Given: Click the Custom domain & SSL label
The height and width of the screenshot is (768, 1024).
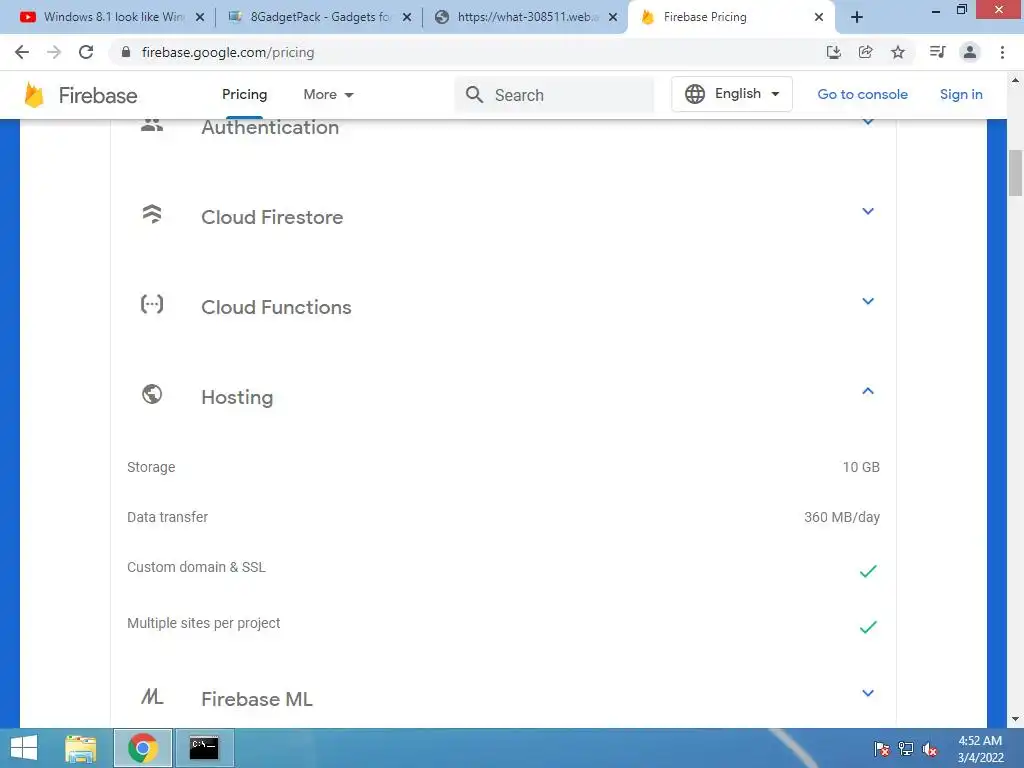Looking at the screenshot, I should point(196,567).
